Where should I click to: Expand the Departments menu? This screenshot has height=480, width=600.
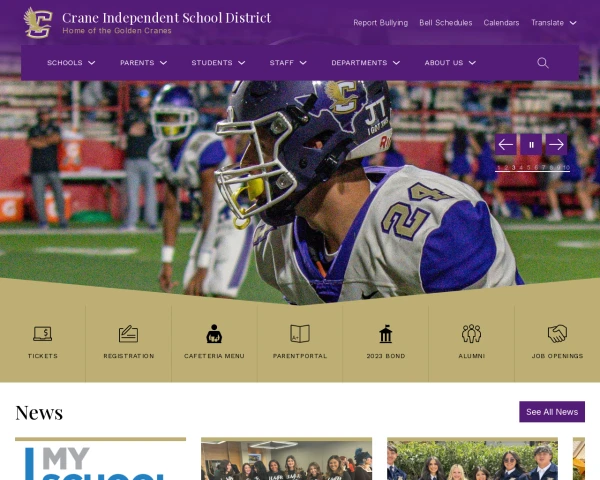tap(365, 63)
